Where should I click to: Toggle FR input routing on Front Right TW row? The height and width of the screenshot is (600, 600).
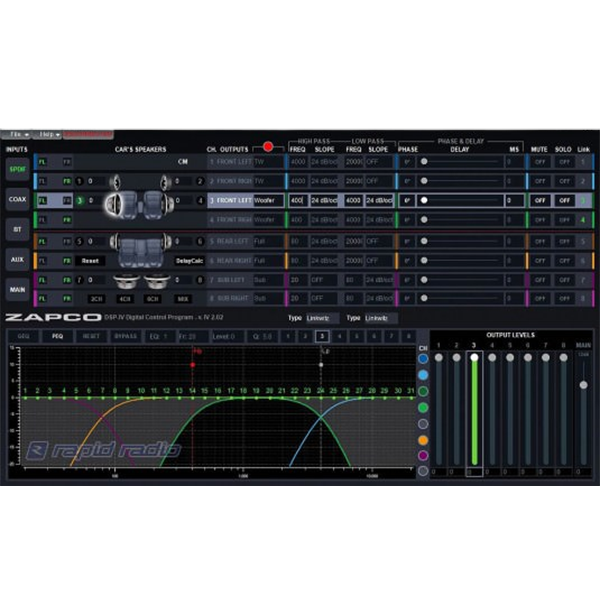[67, 181]
